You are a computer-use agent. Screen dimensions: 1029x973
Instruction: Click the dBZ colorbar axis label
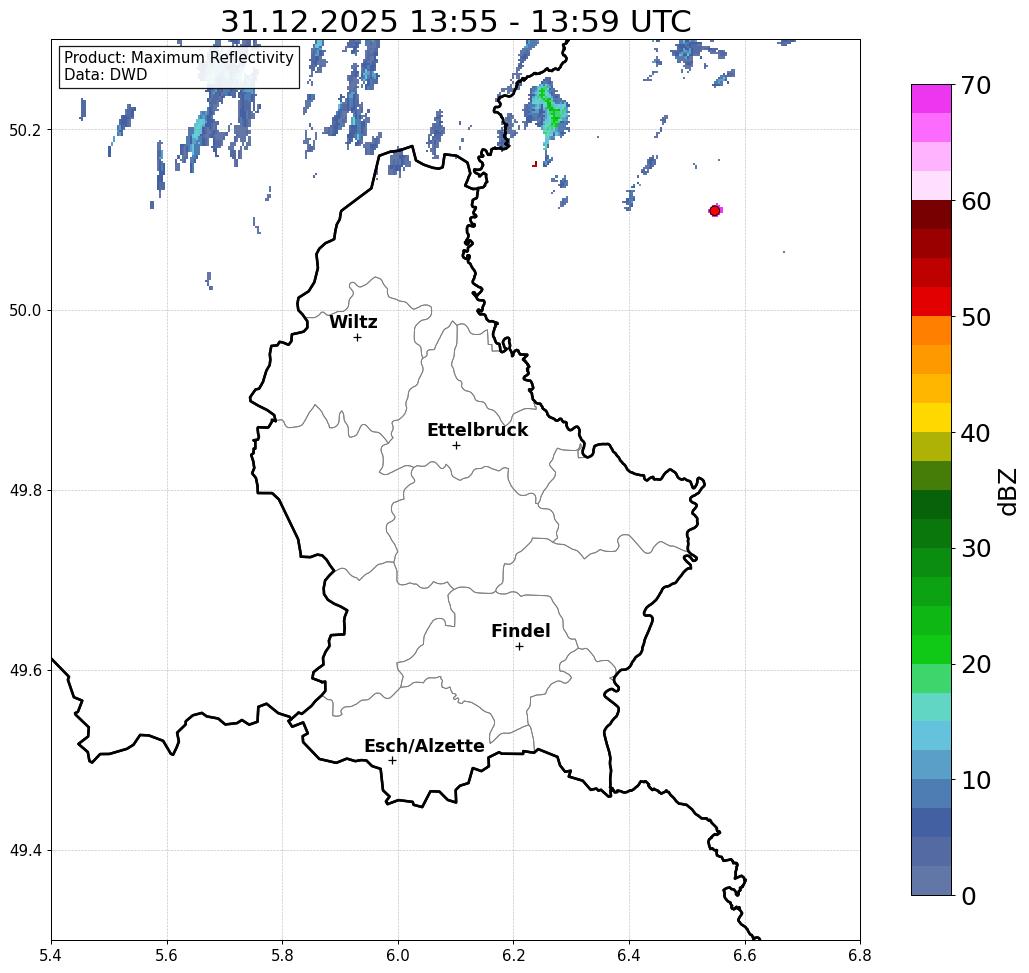coord(1007,491)
